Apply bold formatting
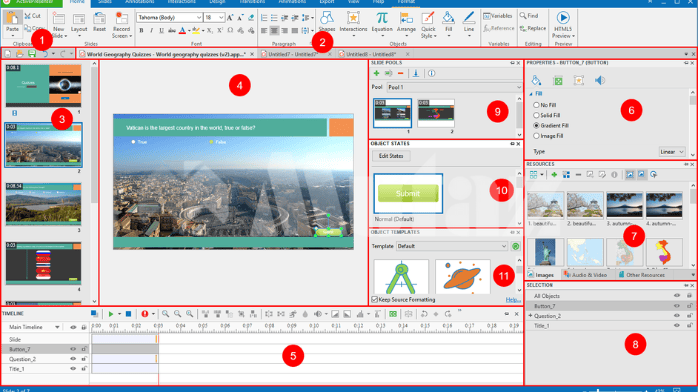This screenshot has height=392, width=698. tap(142, 31)
